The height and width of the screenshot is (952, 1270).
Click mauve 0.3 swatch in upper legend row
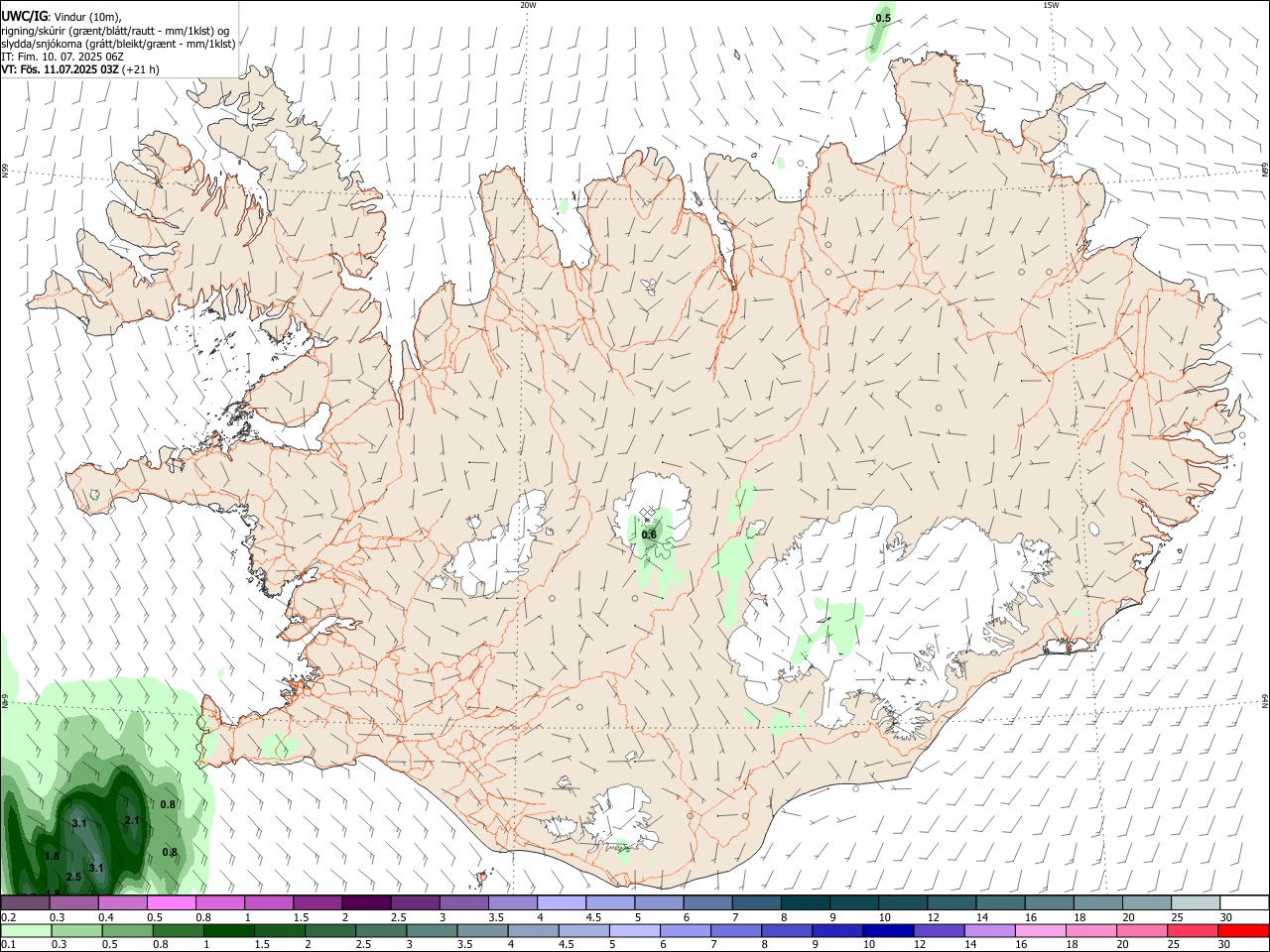[73, 902]
